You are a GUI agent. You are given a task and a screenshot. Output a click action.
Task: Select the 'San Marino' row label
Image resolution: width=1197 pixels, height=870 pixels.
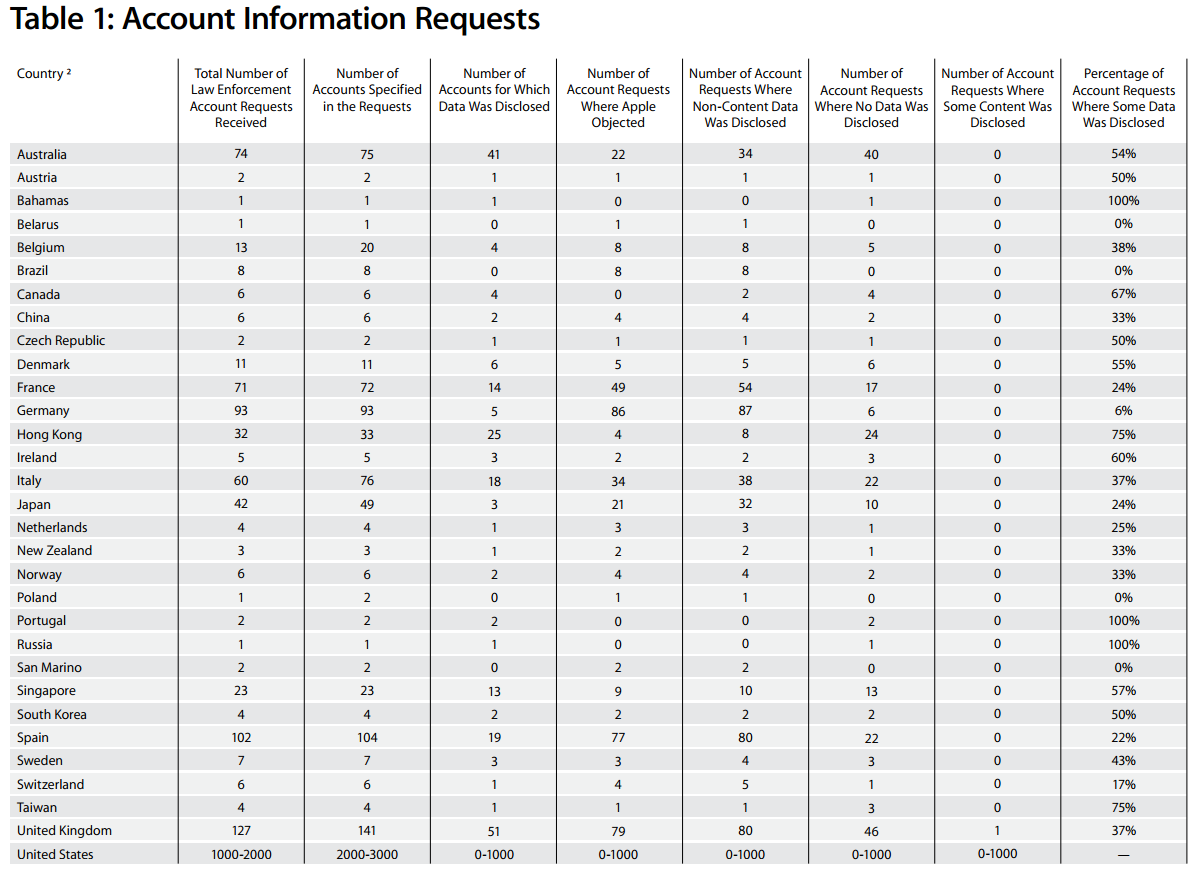tap(49, 667)
